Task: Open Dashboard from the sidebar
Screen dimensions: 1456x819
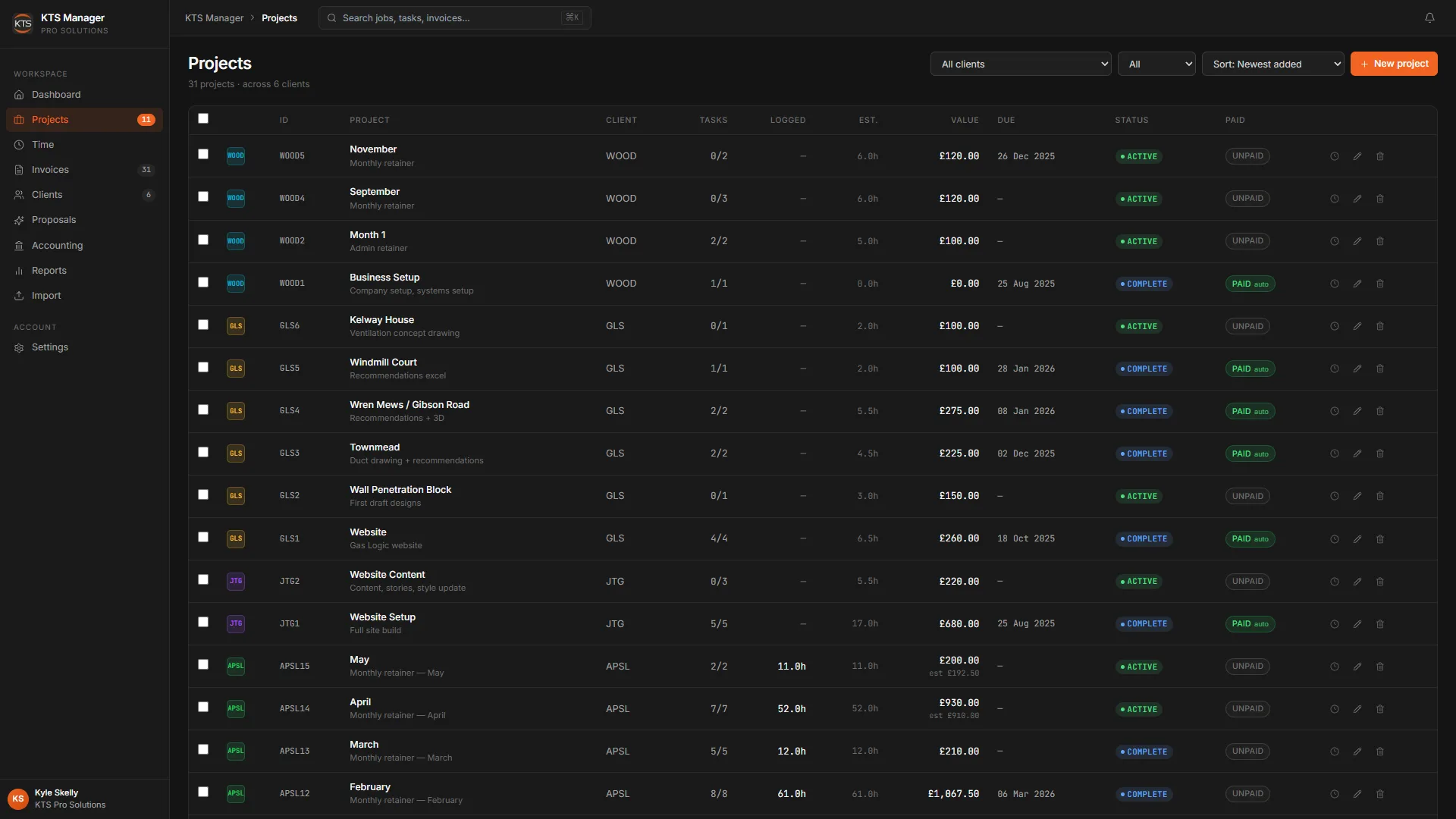Action: pyautogui.click(x=84, y=95)
